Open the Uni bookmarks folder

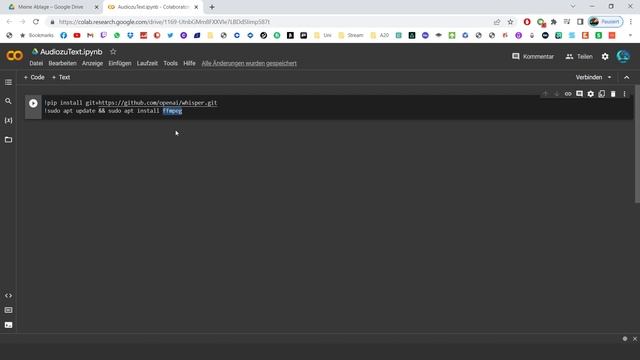tap(322, 36)
